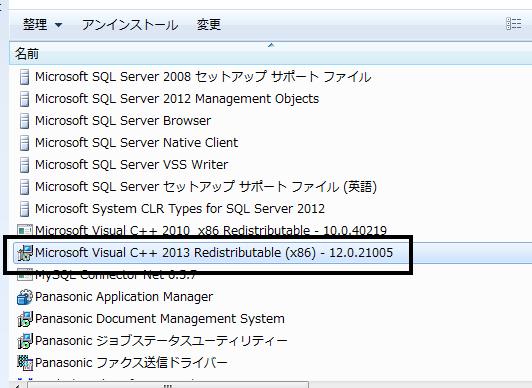Open the 整理 dropdown menu
Viewport: 532px width, 388px height.
pyautogui.click(x=42, y=24)
